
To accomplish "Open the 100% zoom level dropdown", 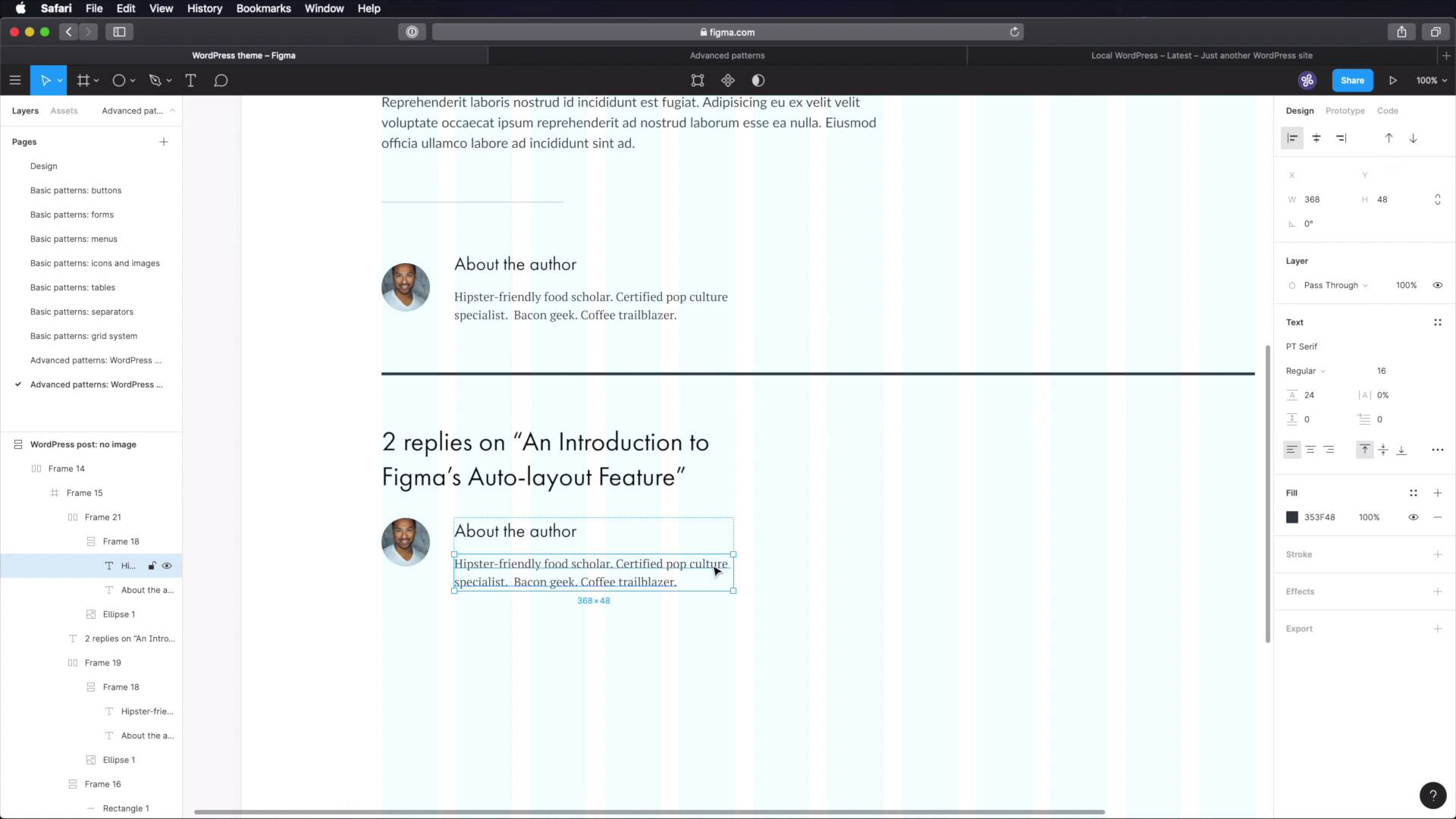I will (x=1431, y=80).
